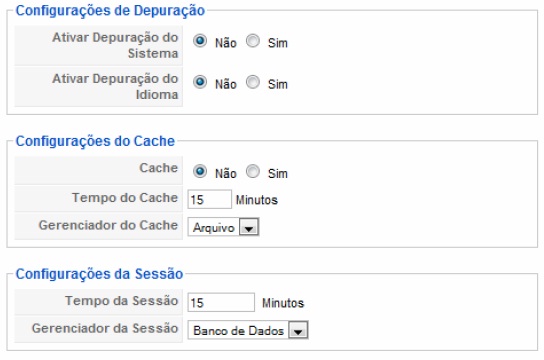Click the Gerenciador da Sessão label
The image size is (544, 360).
[105, 328]
